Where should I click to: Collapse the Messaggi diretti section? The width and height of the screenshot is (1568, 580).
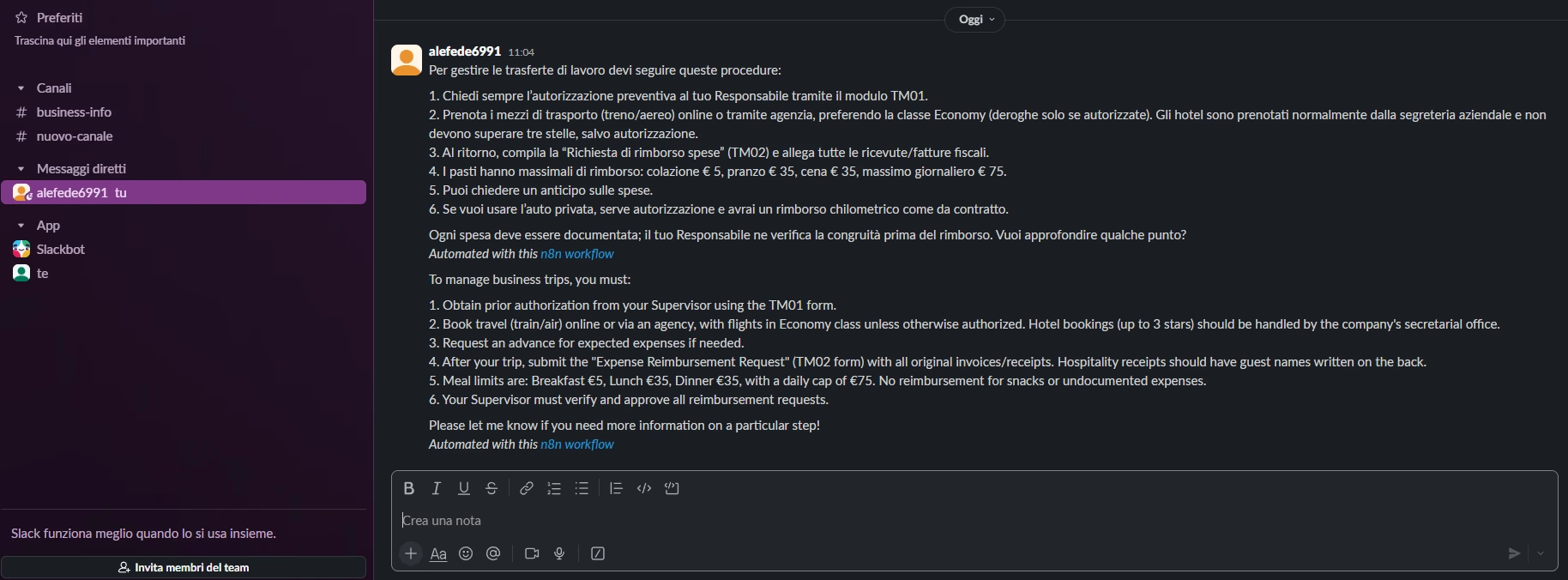coord(21,169)
